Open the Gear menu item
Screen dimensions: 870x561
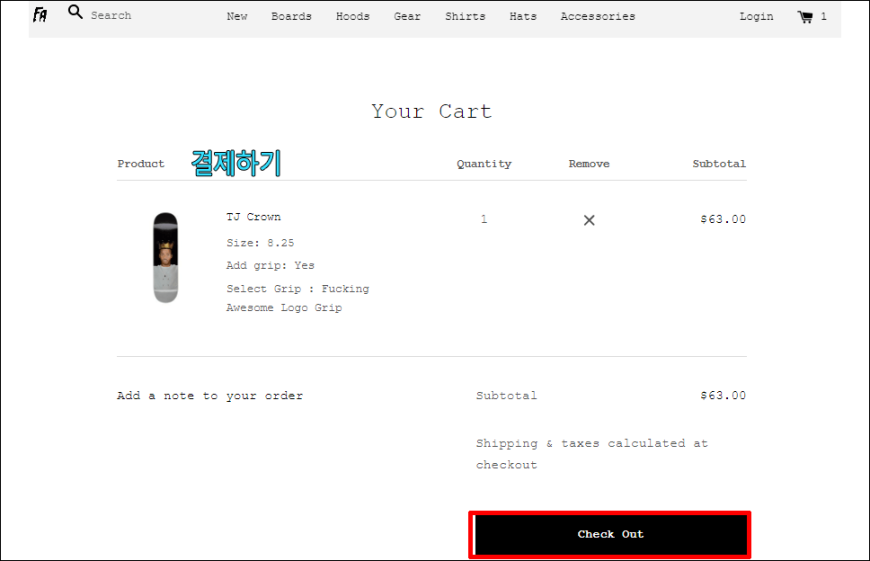click(407, 17)
